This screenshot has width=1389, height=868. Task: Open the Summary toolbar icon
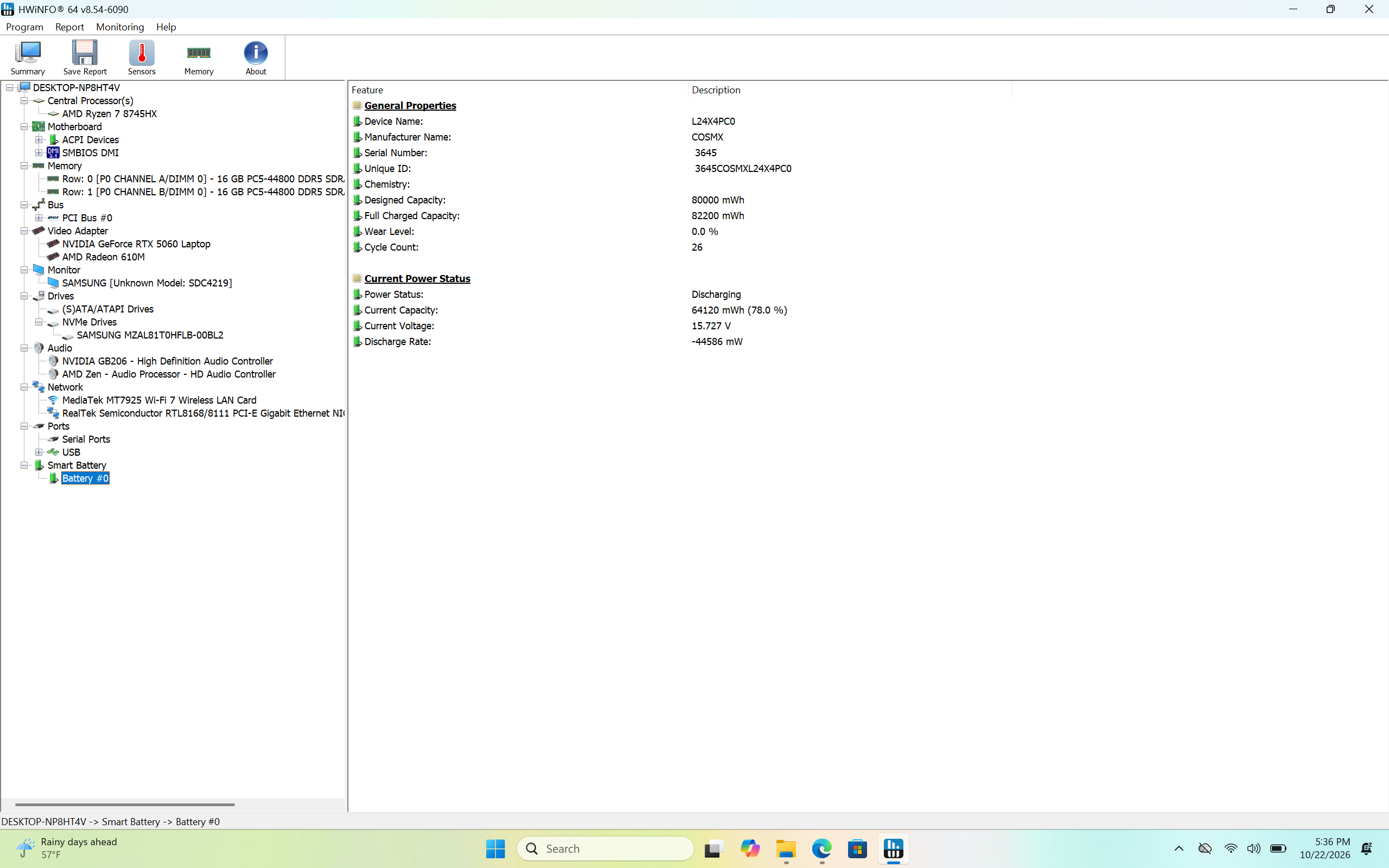pyautogui.click(x=28, y=58)
